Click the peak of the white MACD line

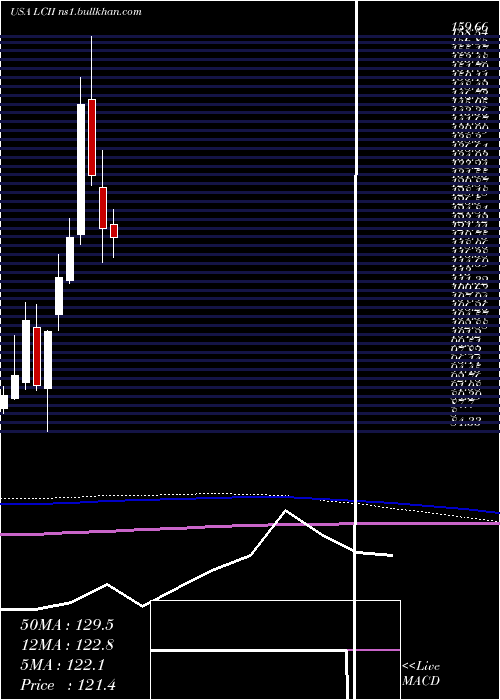tap(286, 510)
